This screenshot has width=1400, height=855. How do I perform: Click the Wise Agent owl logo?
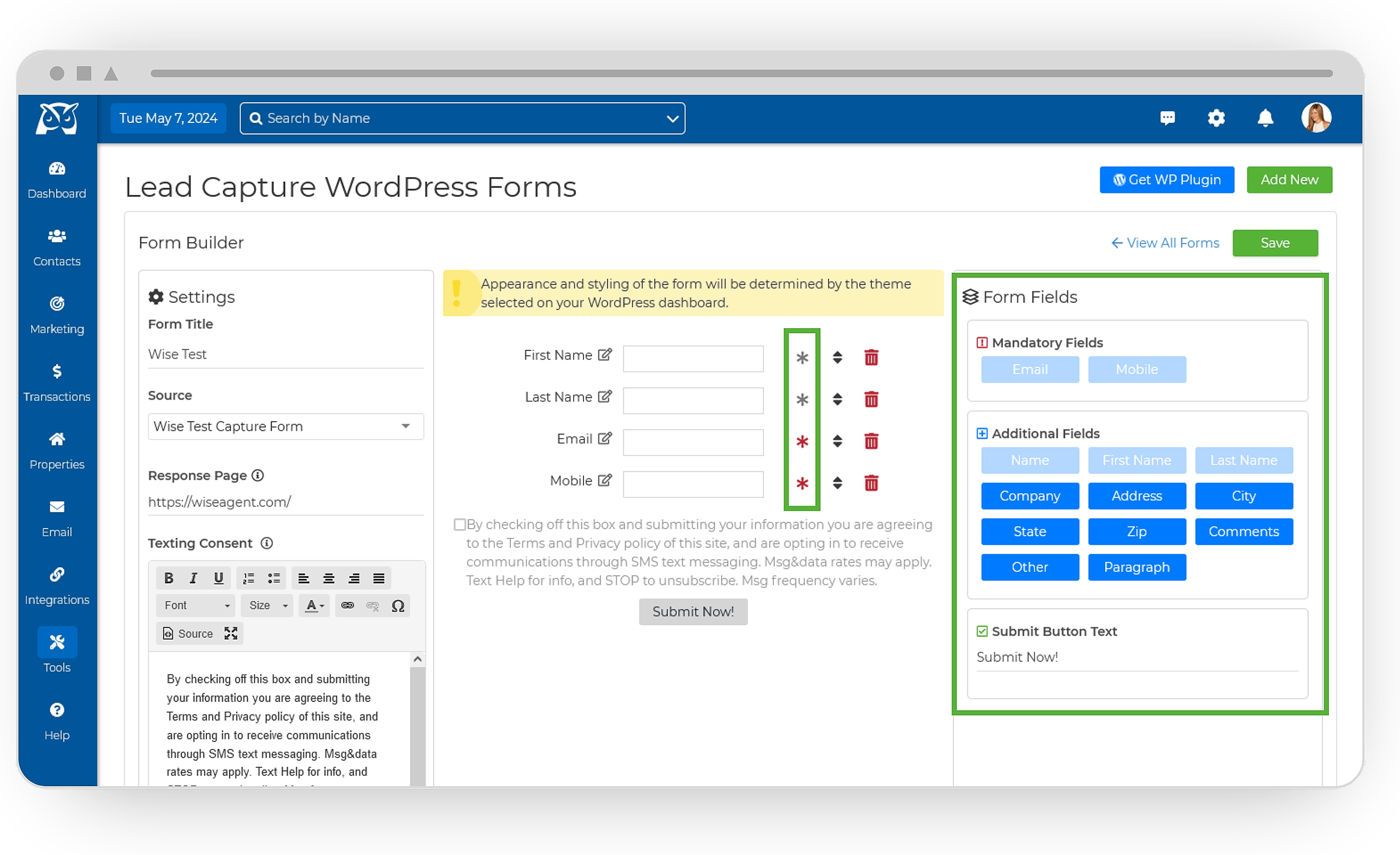pyautogui.click(x=57, y=119)
